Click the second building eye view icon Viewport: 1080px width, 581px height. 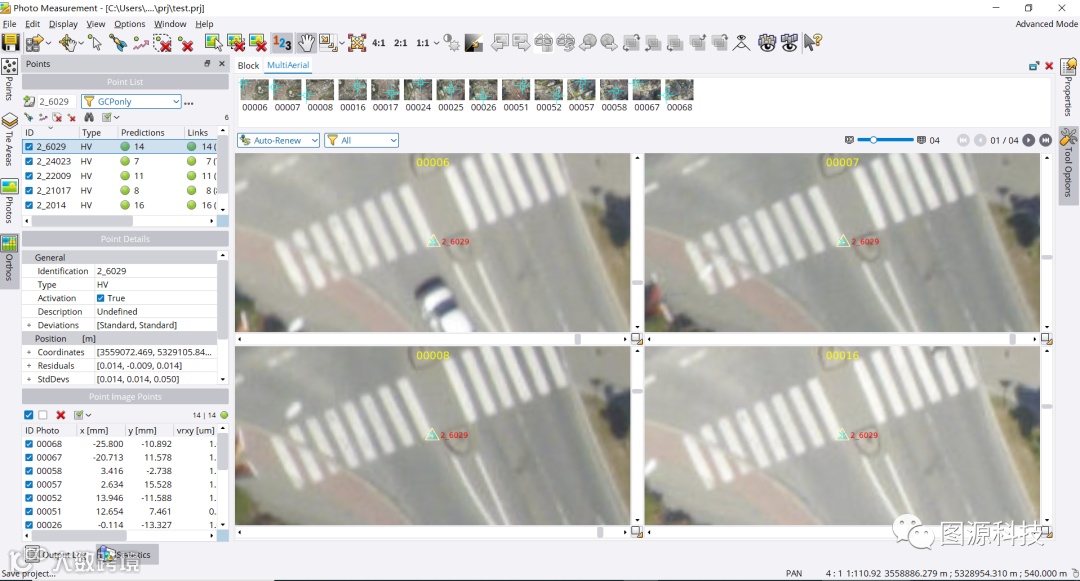789,43
